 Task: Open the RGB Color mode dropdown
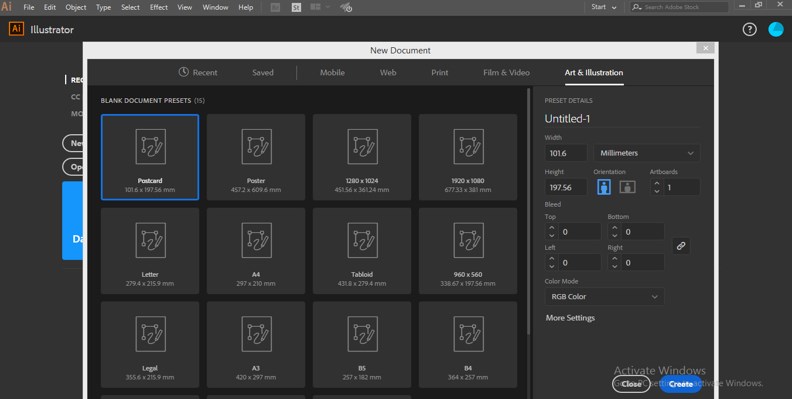point(604,296)
